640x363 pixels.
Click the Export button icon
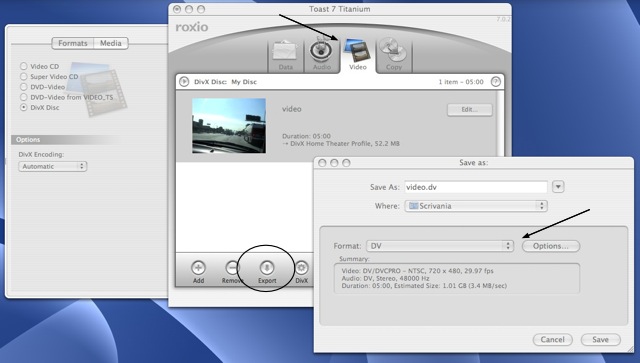click(x=267, y=268)
